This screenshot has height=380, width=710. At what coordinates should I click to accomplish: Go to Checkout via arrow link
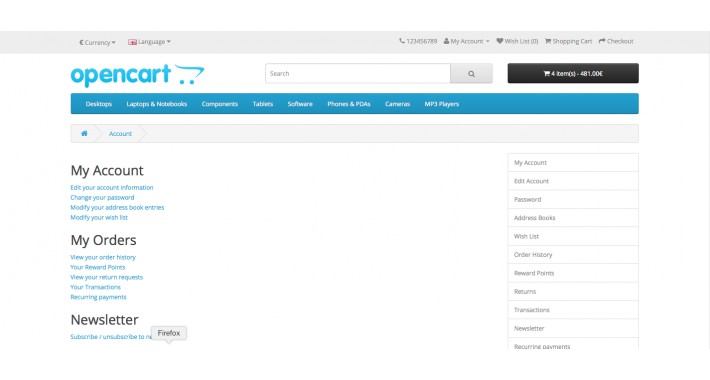click(x=616, y=41)
